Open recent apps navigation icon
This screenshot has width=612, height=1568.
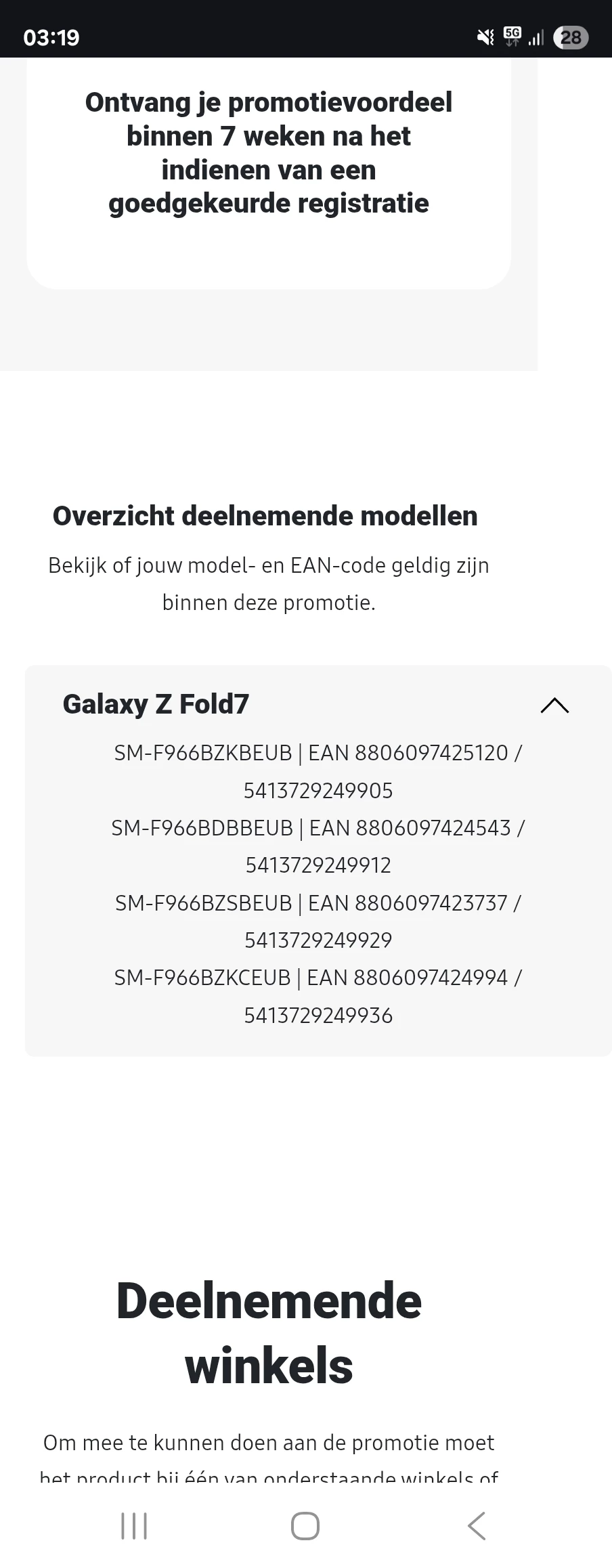click(x=134, y=1526)
